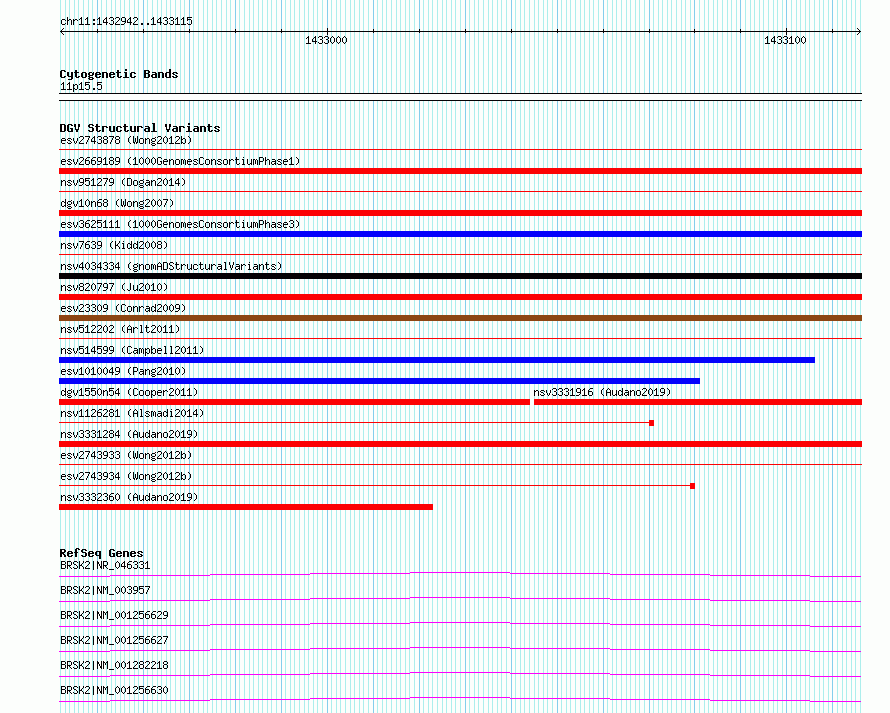Click the 1433000 ruler position label

coord(326,40)
